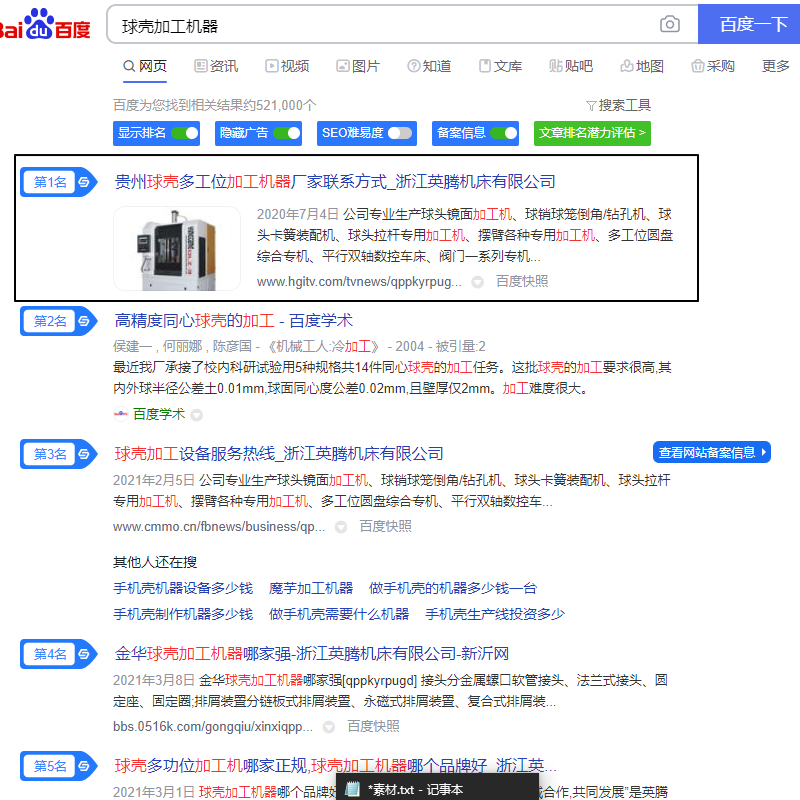Click related search 手机壳制作机器多少钱

[x=183, y=614]
